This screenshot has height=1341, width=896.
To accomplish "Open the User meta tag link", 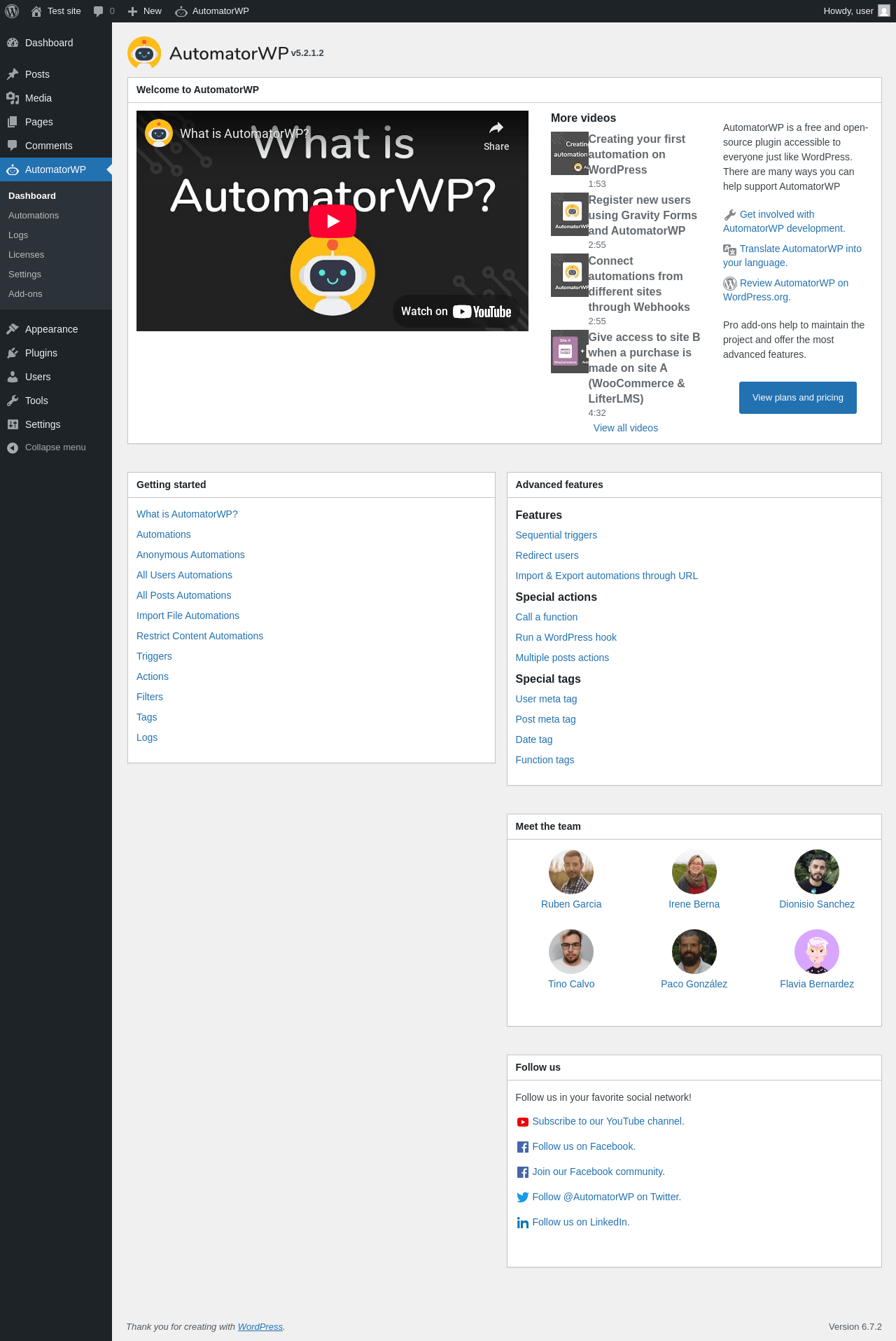I will (x=547, y=699).
